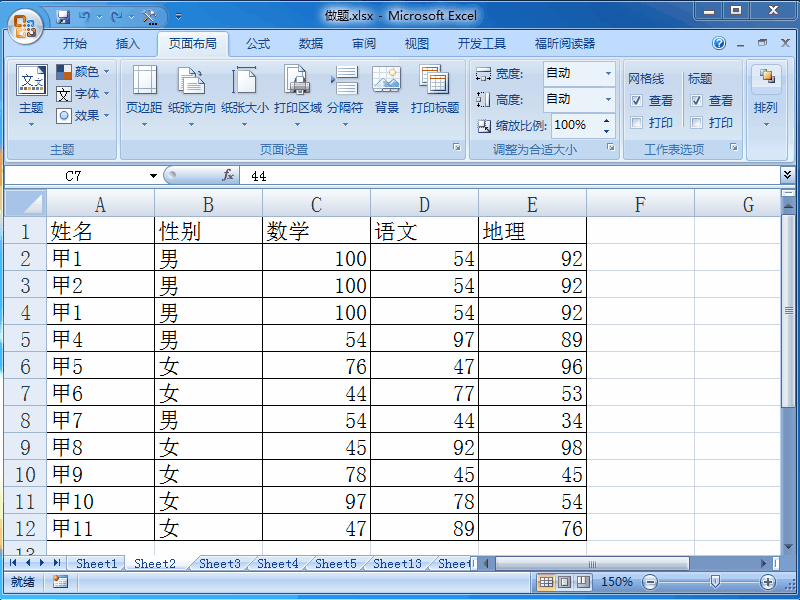Select the Sheet13 worksheet tab
Image resolution: width=800 pixels, height=600 pixels.
[x=395, y=563]
